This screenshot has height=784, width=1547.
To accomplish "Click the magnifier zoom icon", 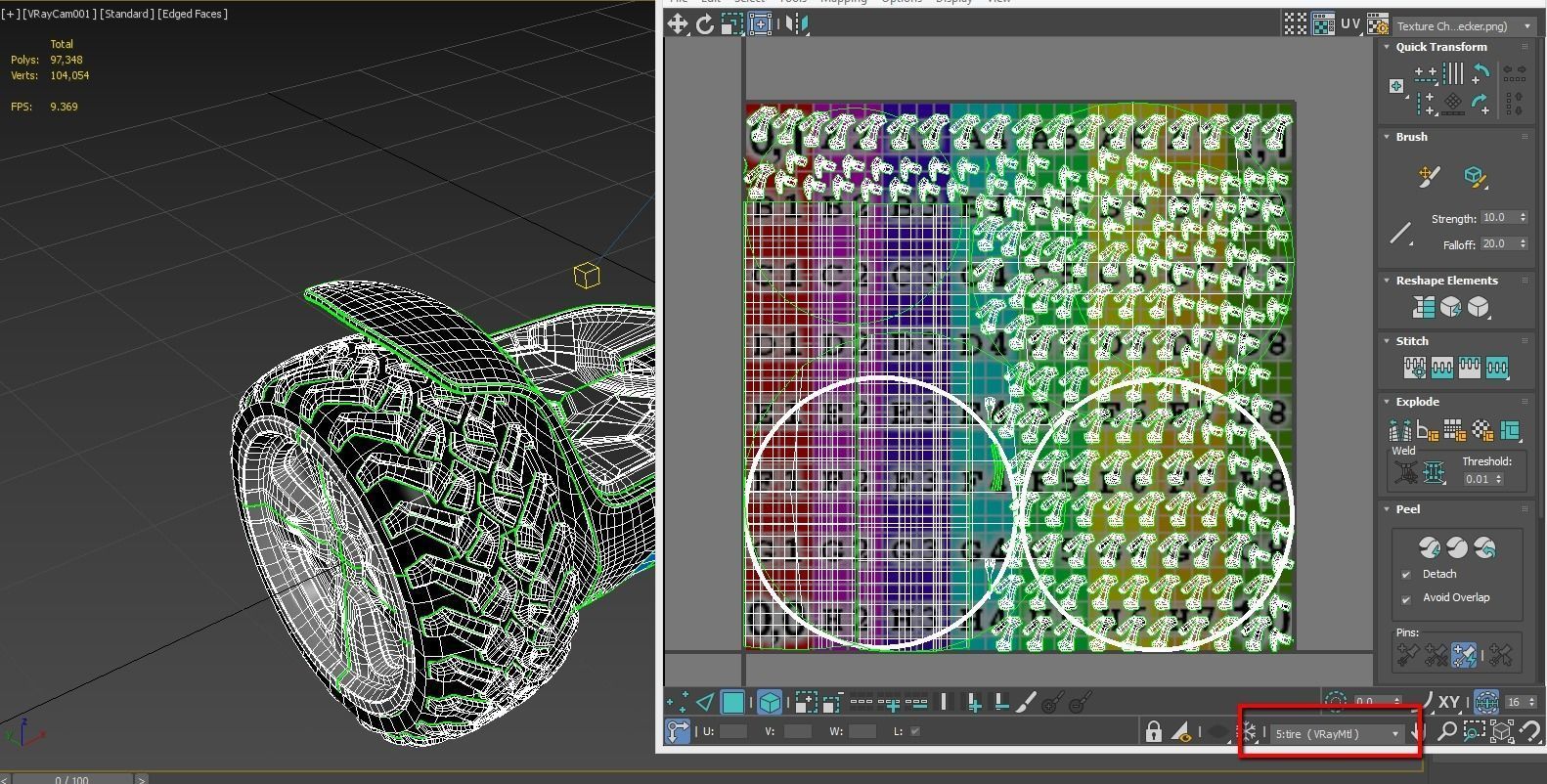I will [x=1447, y=731].
